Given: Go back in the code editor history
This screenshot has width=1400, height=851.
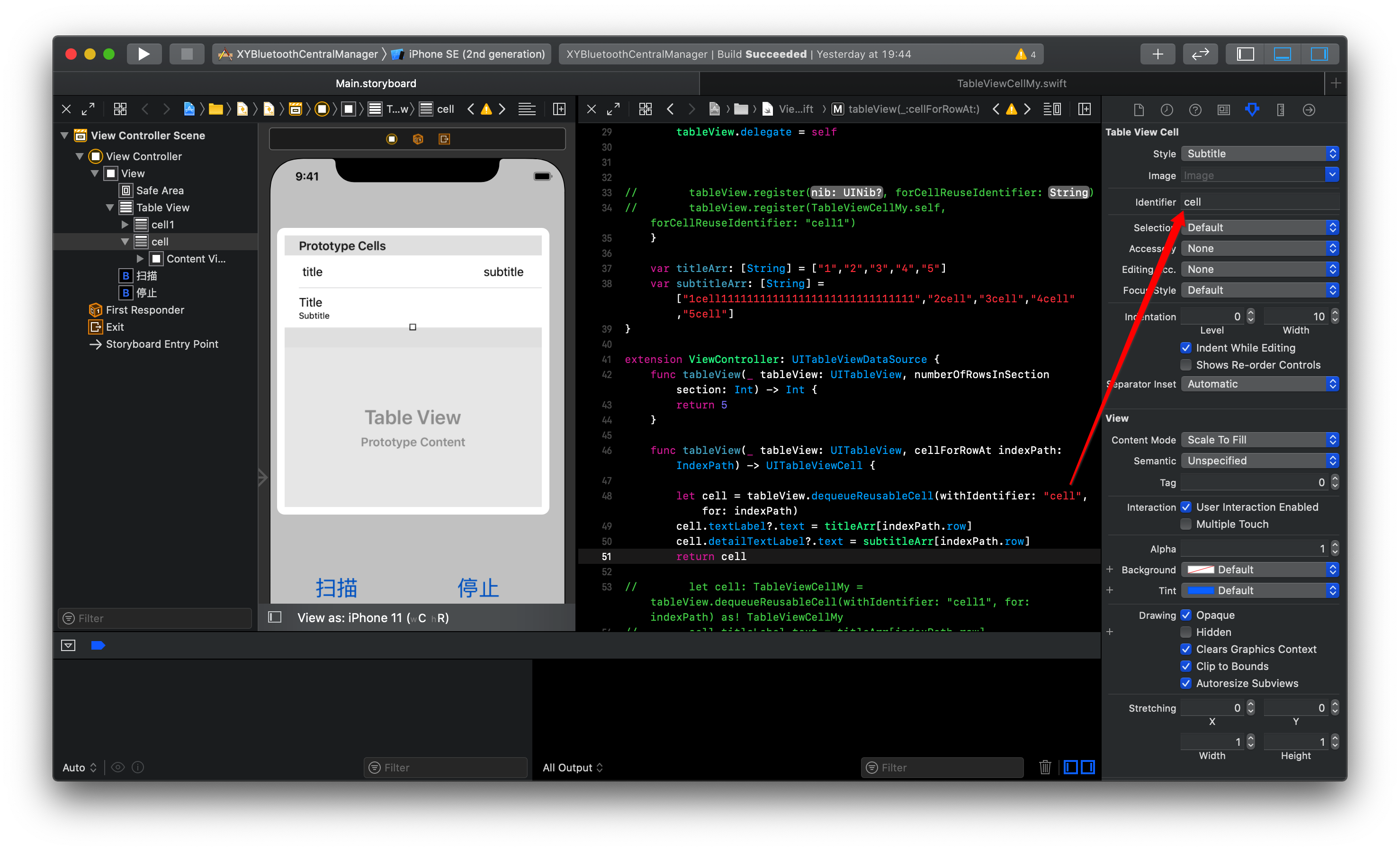Looking at the screenshot, I should pos(671,109).
